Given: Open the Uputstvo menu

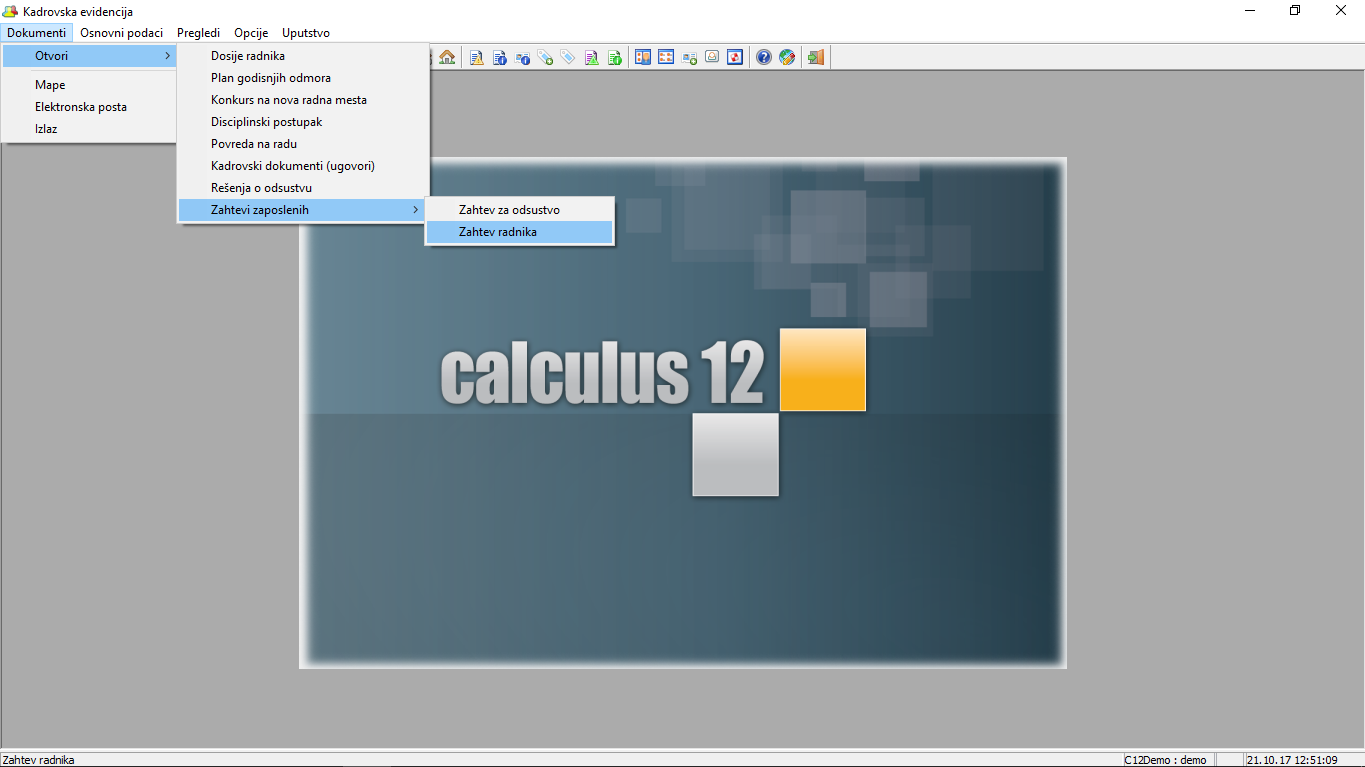Looking at the screenshot, I should click(306, 33).
